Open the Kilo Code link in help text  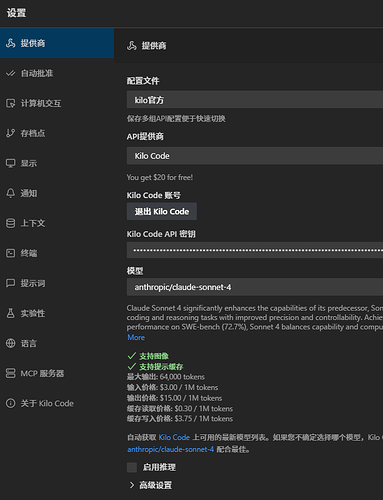click(174, 437)
